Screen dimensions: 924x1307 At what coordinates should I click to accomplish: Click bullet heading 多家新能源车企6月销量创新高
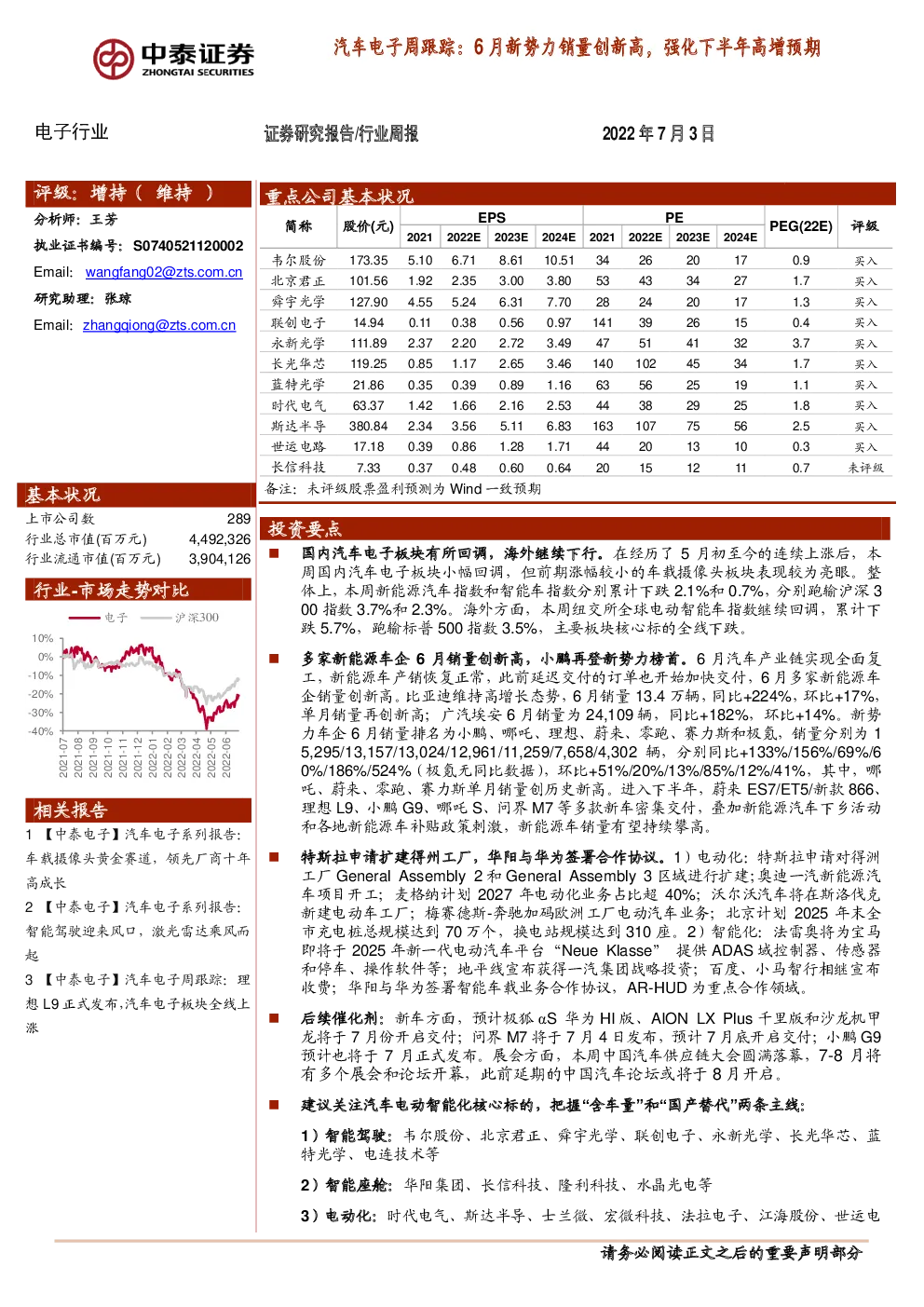pyautogui.click(x=495, y=659)
